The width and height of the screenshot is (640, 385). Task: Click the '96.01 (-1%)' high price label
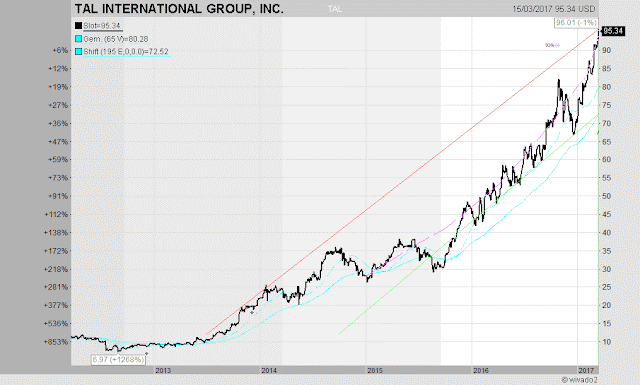coord(576,22)
